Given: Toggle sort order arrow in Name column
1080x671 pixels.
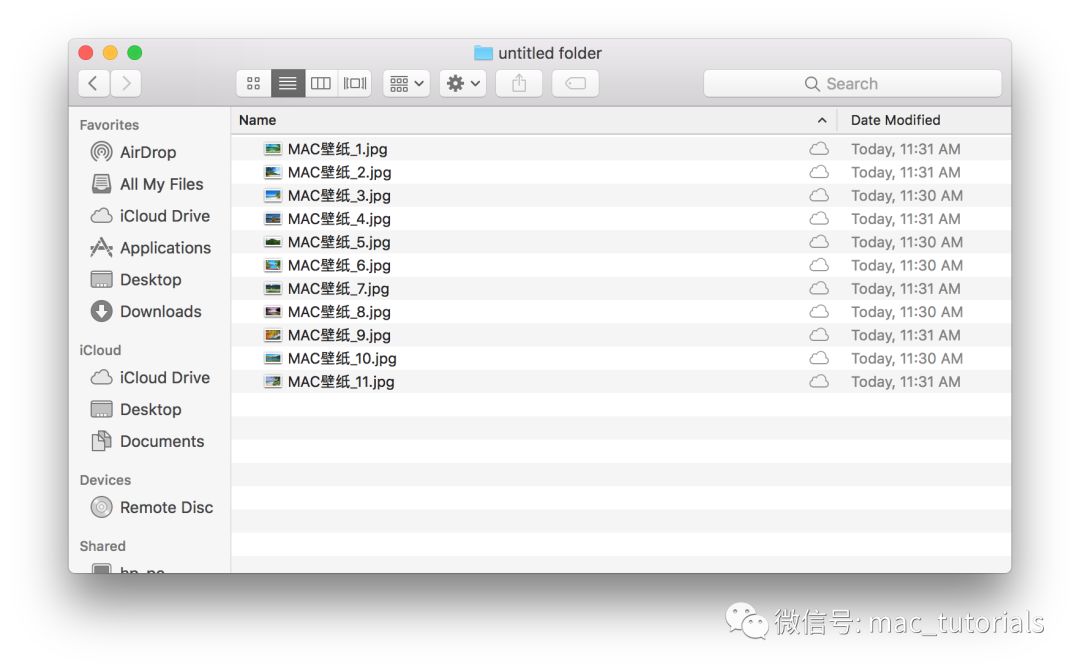Looking at the screenshot, I should click(822, 121).
